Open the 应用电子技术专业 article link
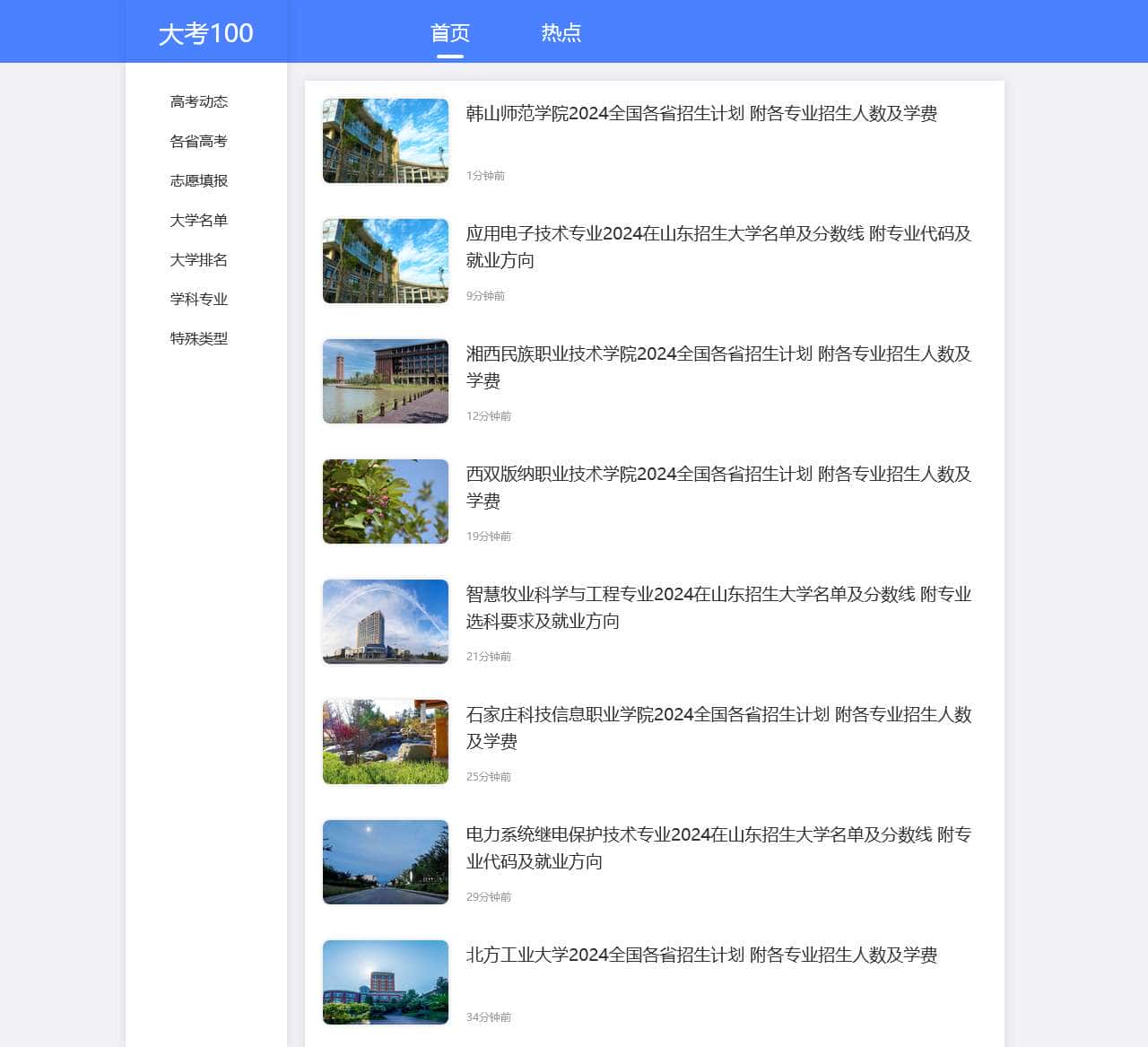 (716, 248)
